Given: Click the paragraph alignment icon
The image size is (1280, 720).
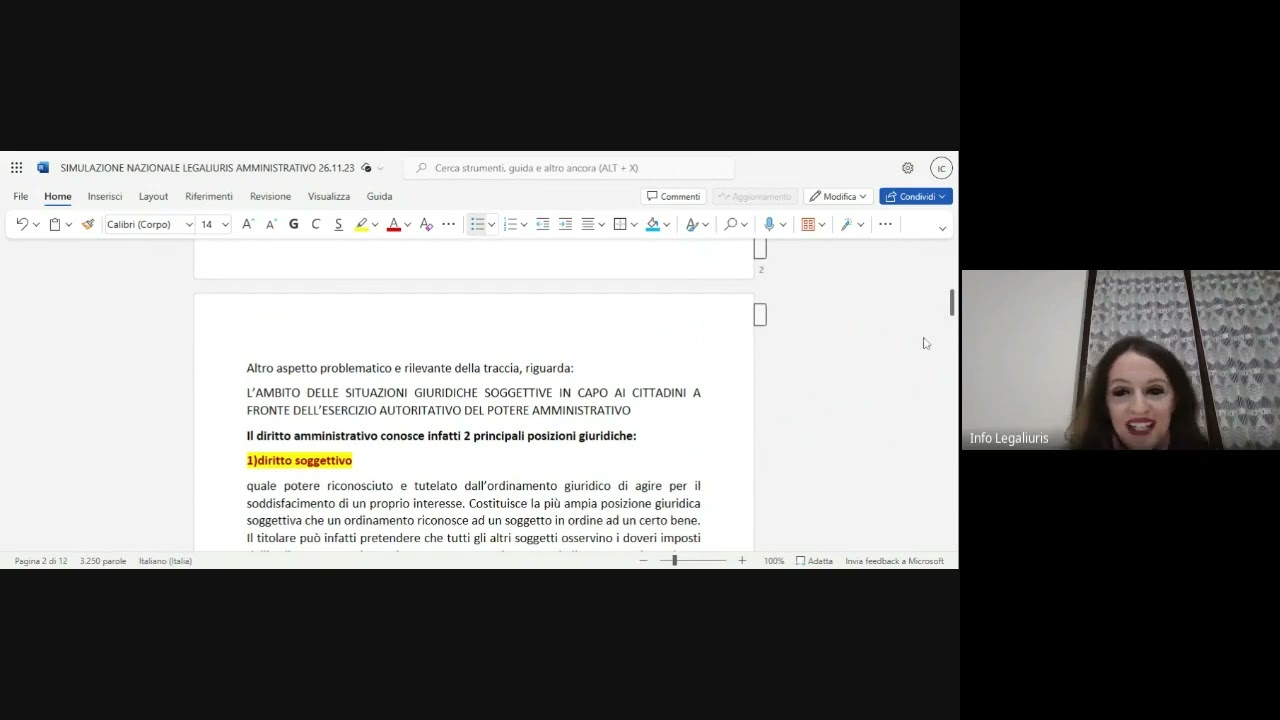Looking at the screenshot, I should (588, 224).
